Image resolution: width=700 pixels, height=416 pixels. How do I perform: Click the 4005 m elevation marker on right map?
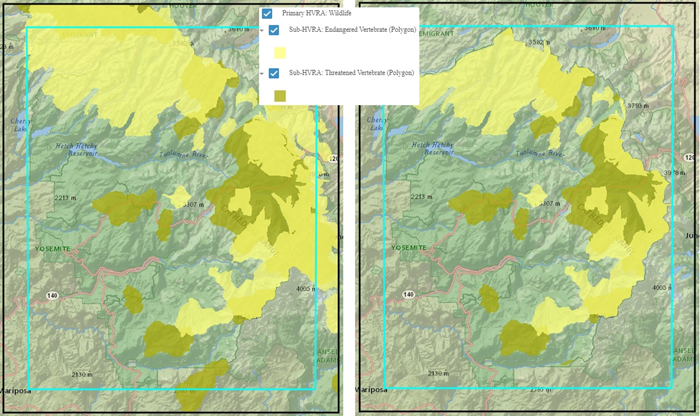pos(659,287)
